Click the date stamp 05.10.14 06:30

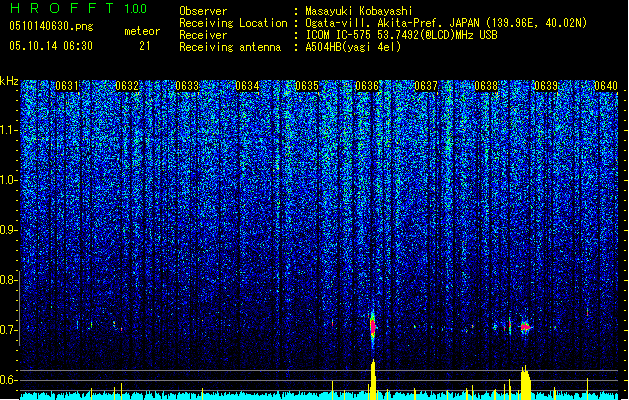pos(51,46)
